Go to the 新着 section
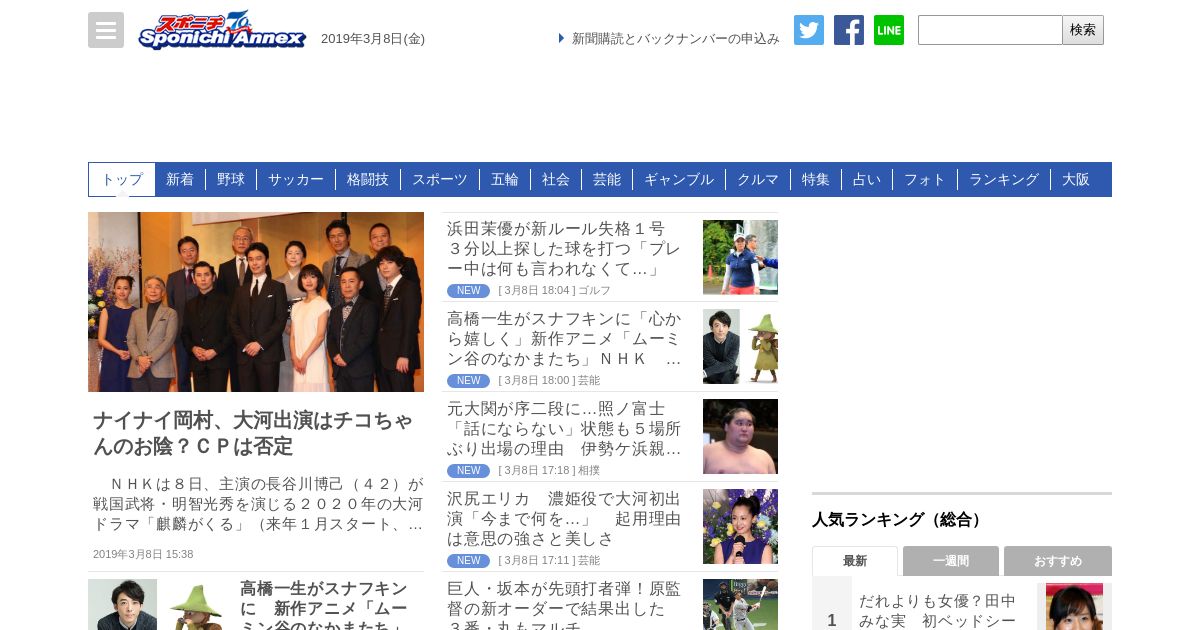1200x630 pixels. click(180, 179)
